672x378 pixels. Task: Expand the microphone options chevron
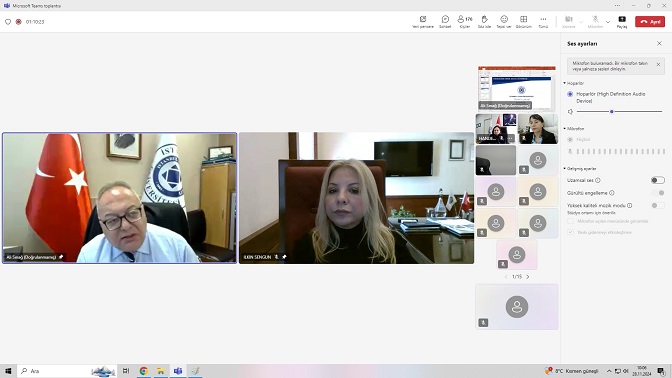coord(608,22)
